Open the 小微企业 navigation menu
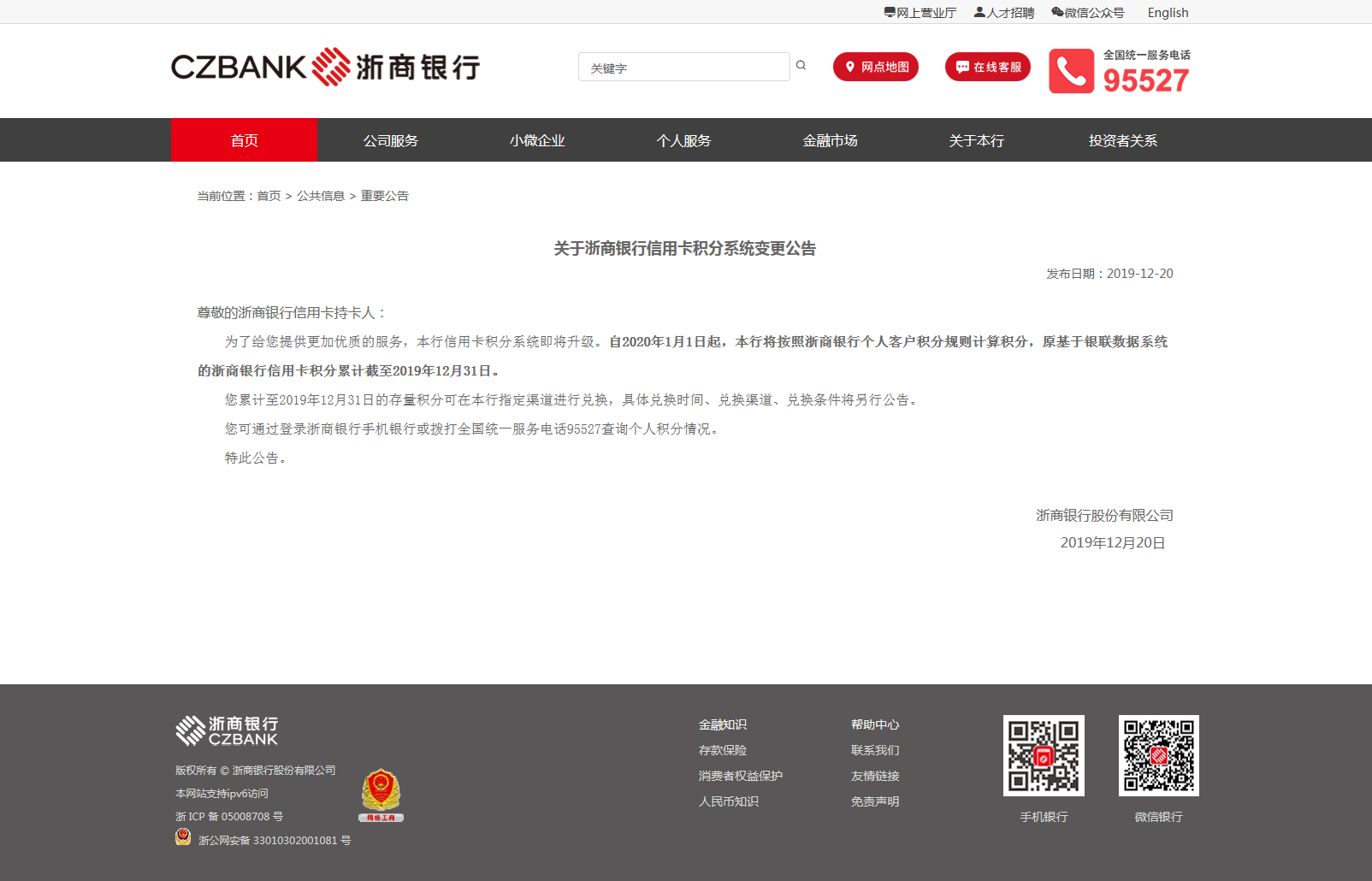This screenshot has width=1372, height=881. 537,140
